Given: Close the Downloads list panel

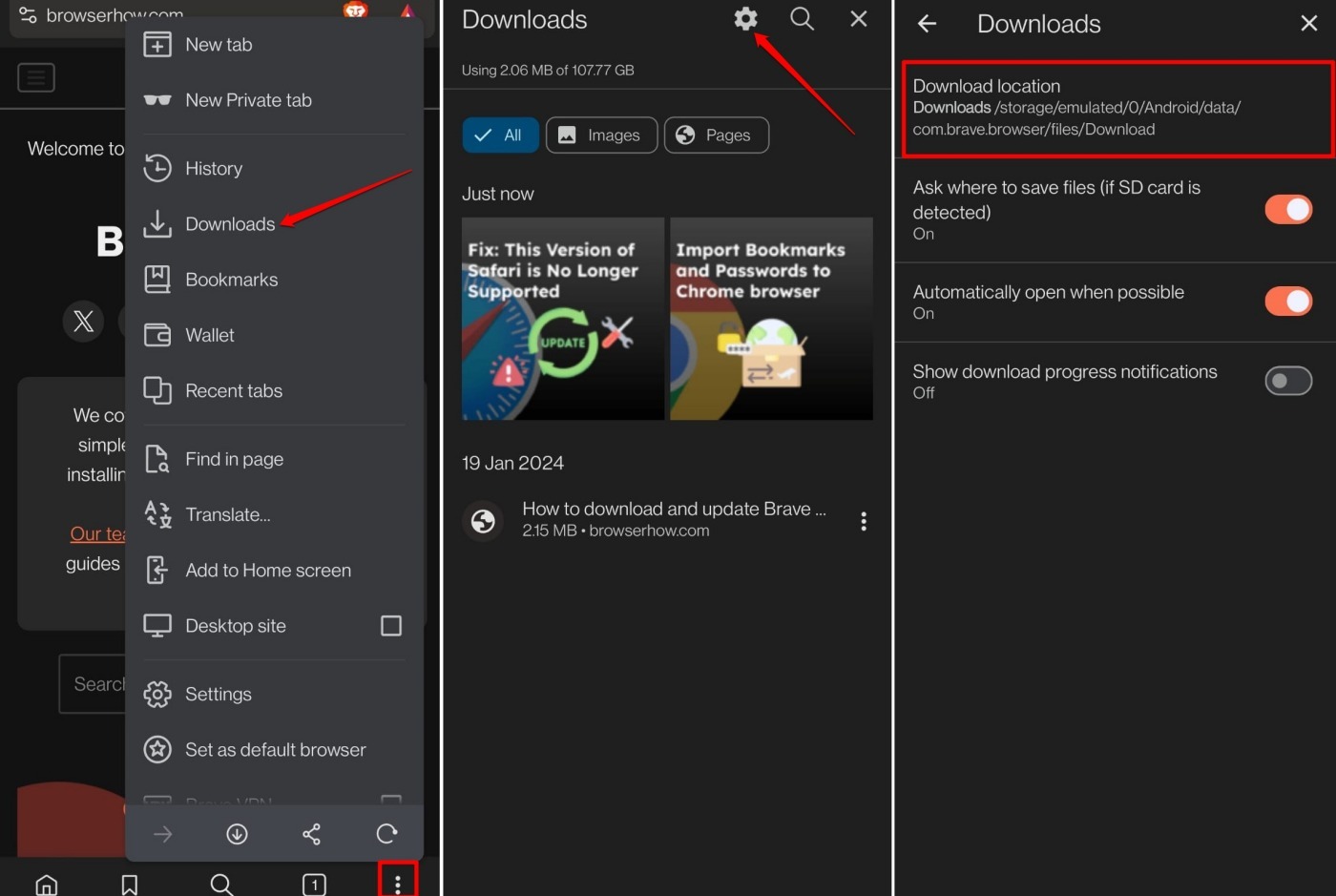Looking at the screenshot, I should pyautogui.click(x=859, y=18).
